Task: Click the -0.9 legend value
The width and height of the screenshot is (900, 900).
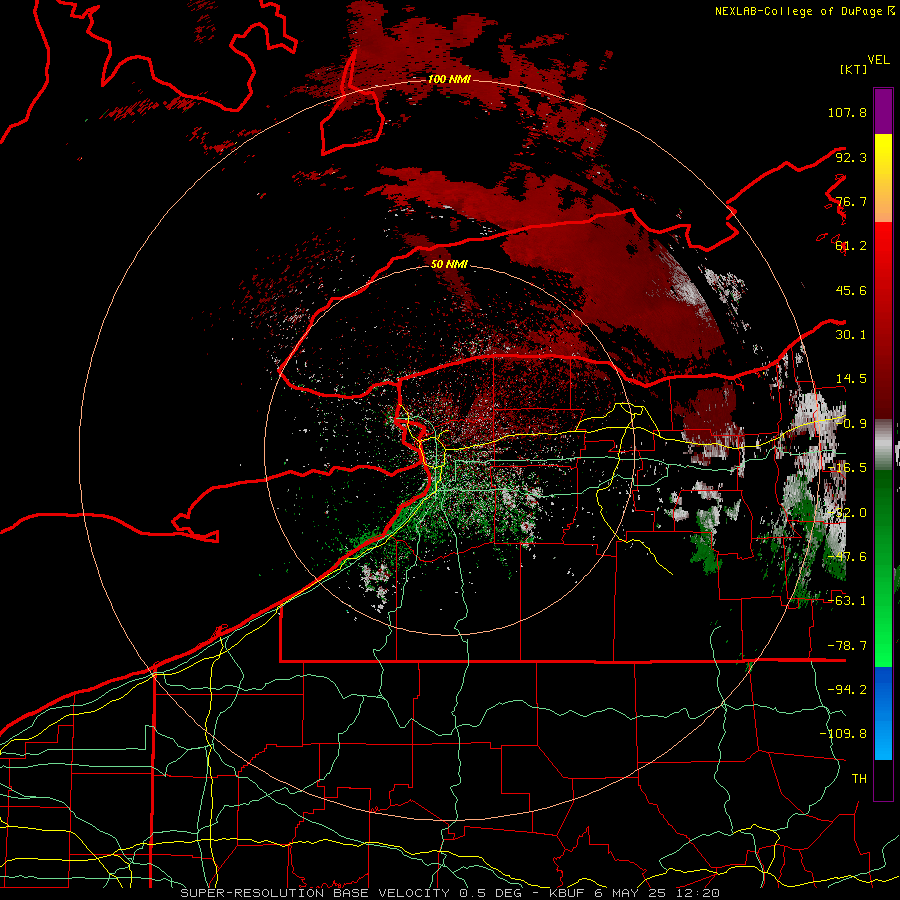Action: coord(851,424)
